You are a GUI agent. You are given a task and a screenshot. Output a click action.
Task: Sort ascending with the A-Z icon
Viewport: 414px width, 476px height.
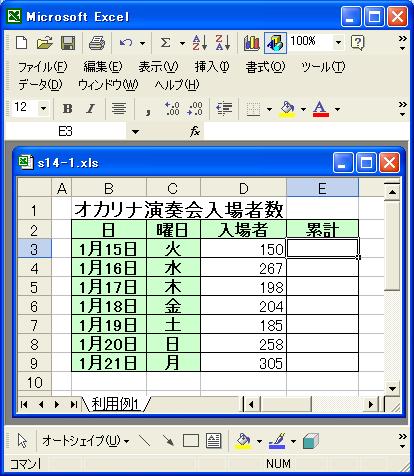point(200,43)
